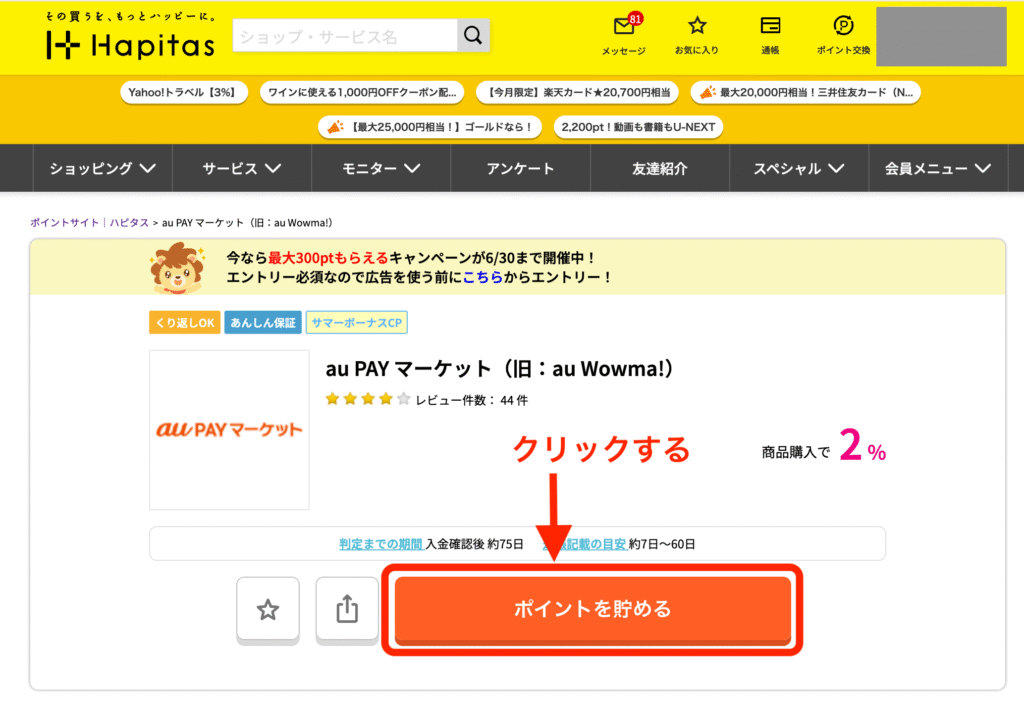Click the 判定までの期間 link
Viewport: 1024px width, 703px height.
tap(381, 544)
